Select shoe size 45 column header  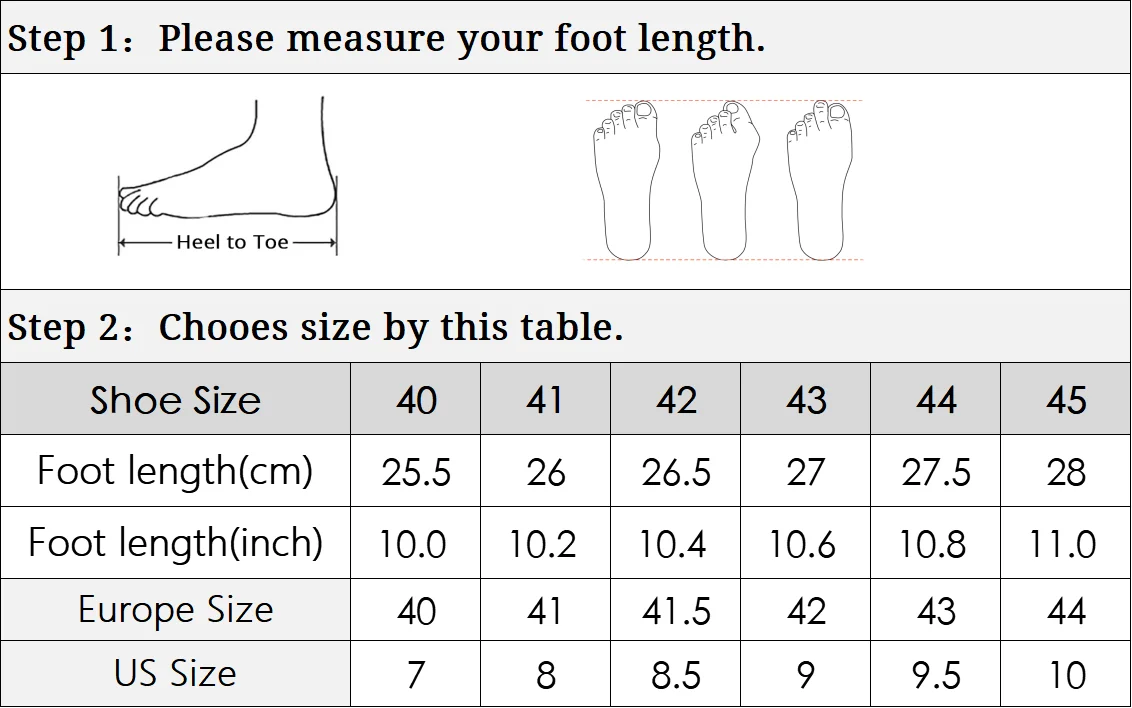pyautogui.click(x=1066, y=399)
